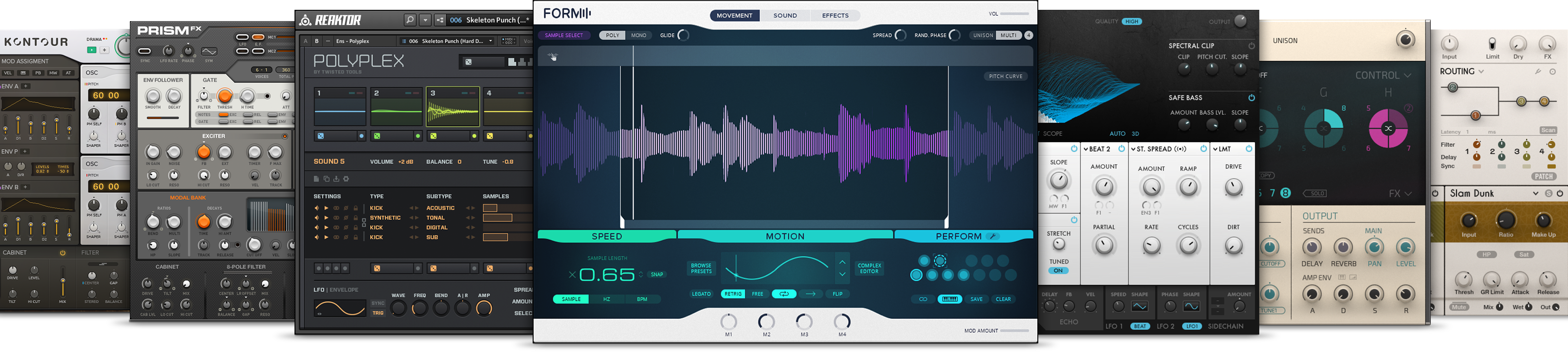Viewport: 1568px width, 364px height.
Task: Click the S icon beside Slam Dunk
Action: 1548,193
